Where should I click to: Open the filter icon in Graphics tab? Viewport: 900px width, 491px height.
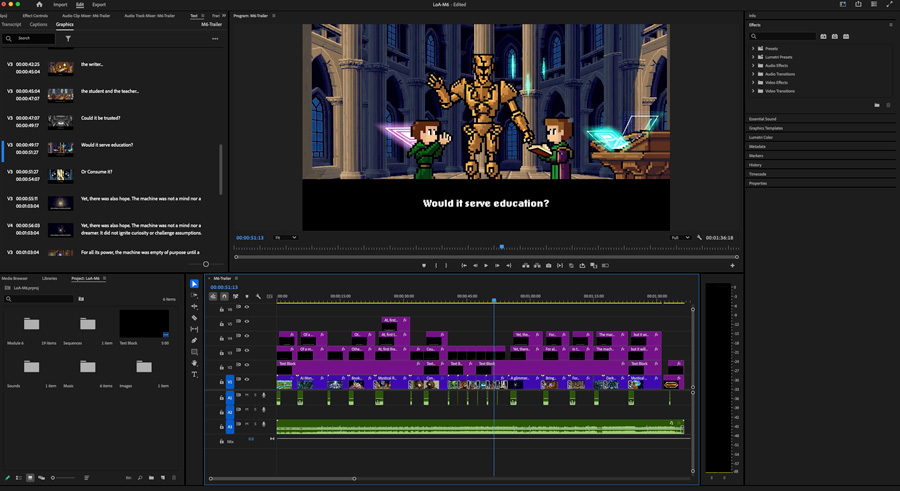68,38
